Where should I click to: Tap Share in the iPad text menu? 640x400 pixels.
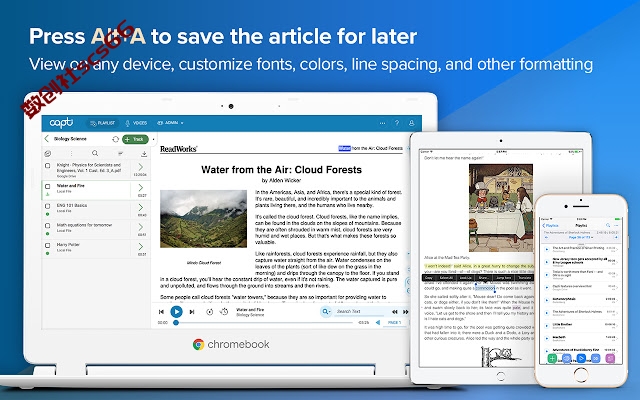point(484,278)
